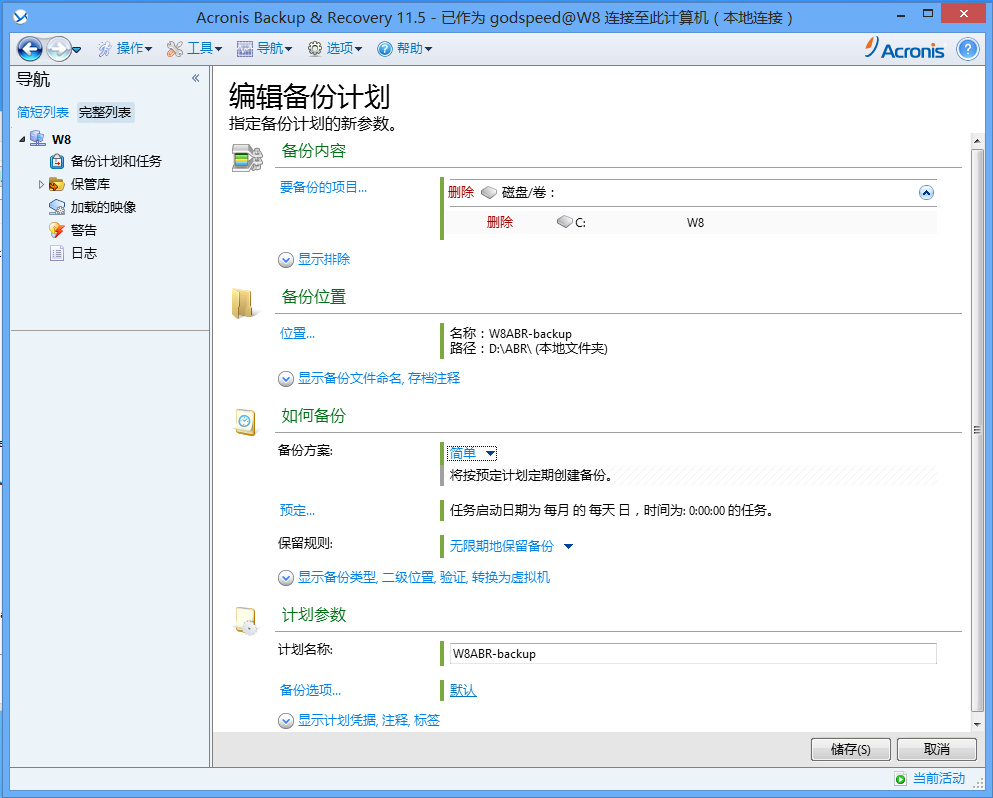The width and height of the screenshot is (993, 798).
Task: Click the Back navigation arrow
Action: [x=29, y=49]
